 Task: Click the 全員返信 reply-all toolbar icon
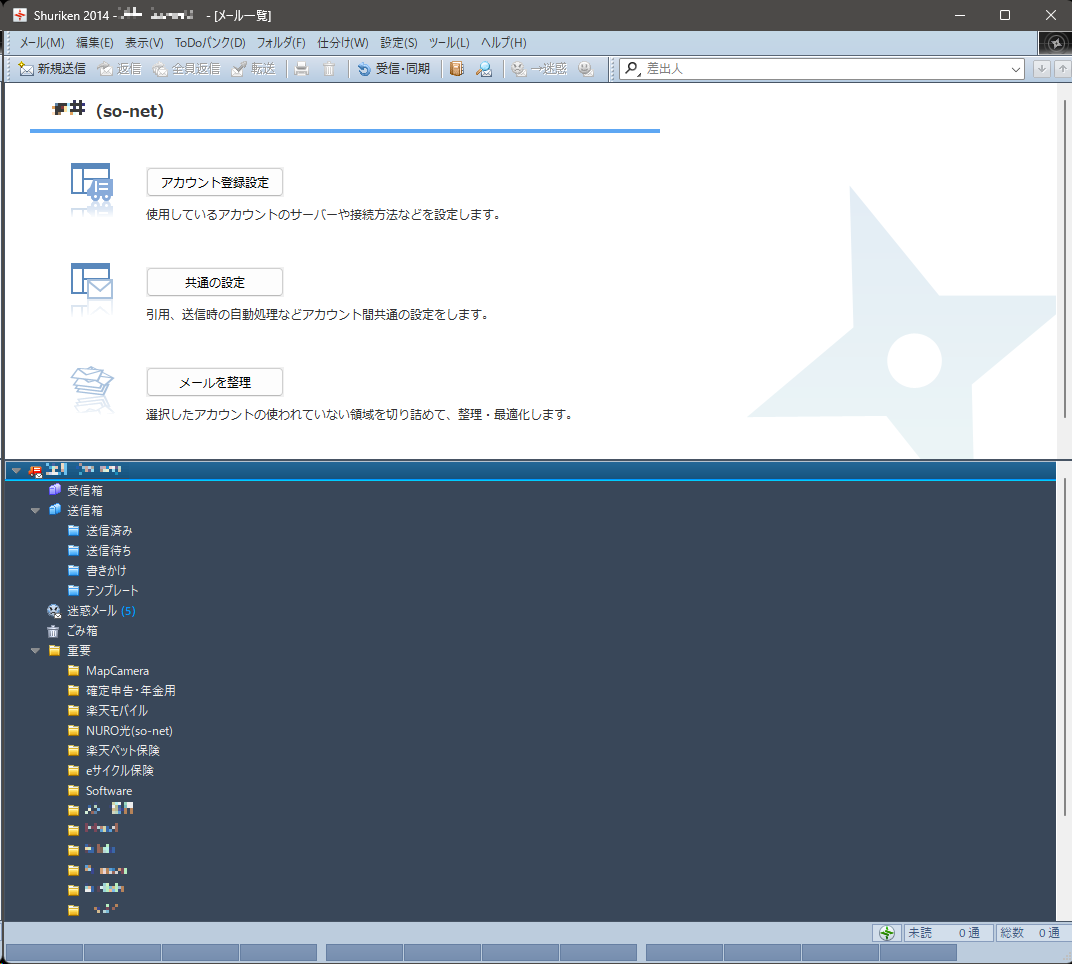coord(160,69)
